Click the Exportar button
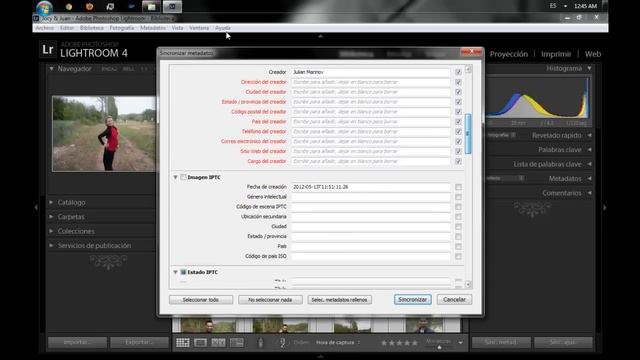This screenshot has width=640, height=360. (139, 342)
